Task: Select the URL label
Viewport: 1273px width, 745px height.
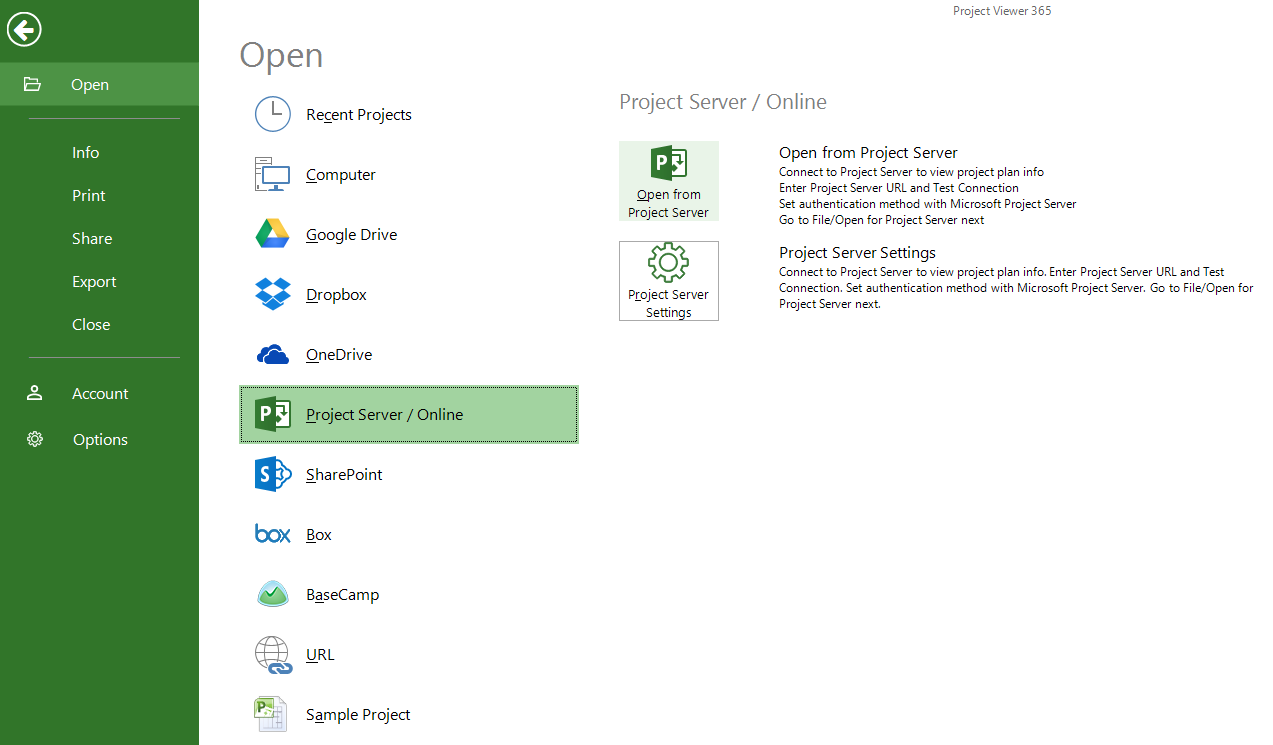Action: [x=320, y=654]
